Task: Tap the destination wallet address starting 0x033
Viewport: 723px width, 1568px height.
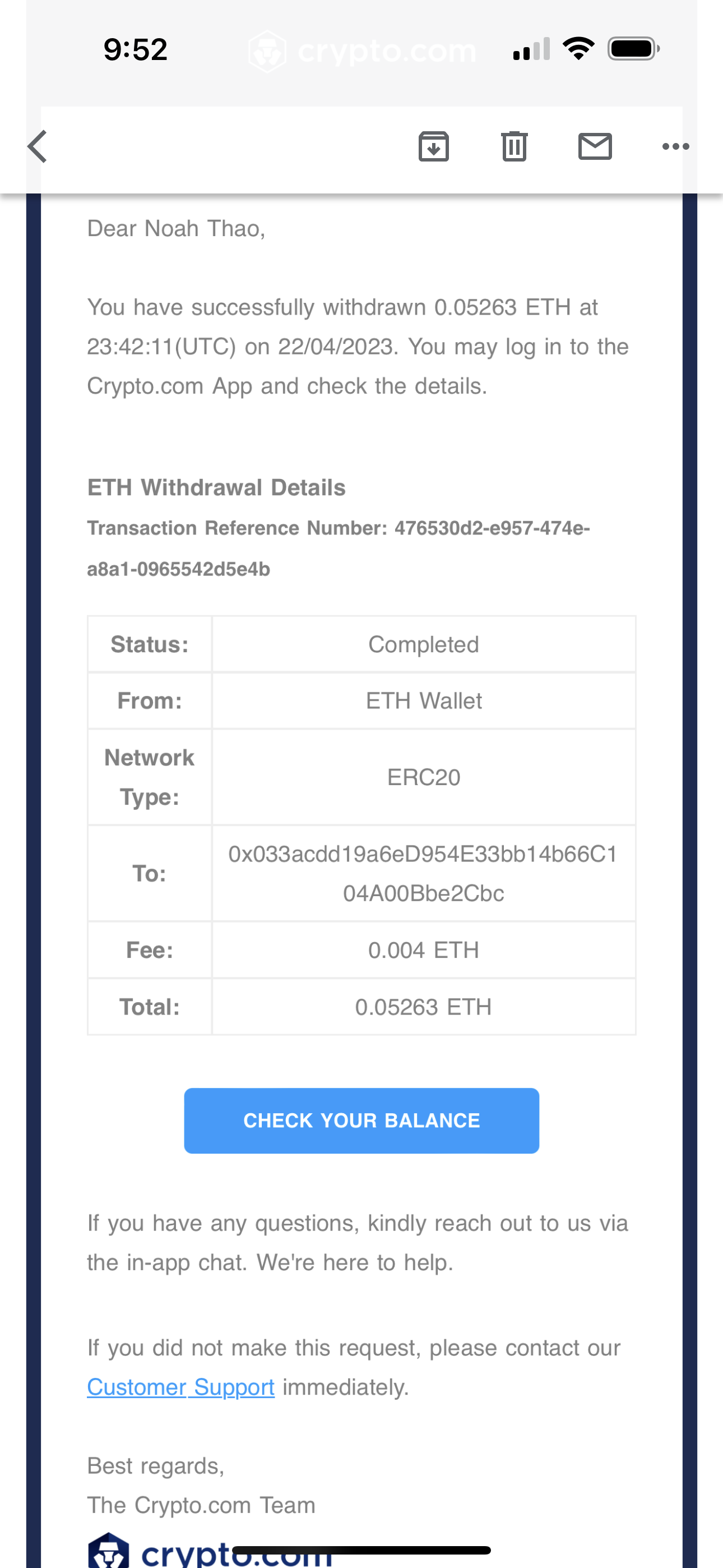Action: coord(424,874)
